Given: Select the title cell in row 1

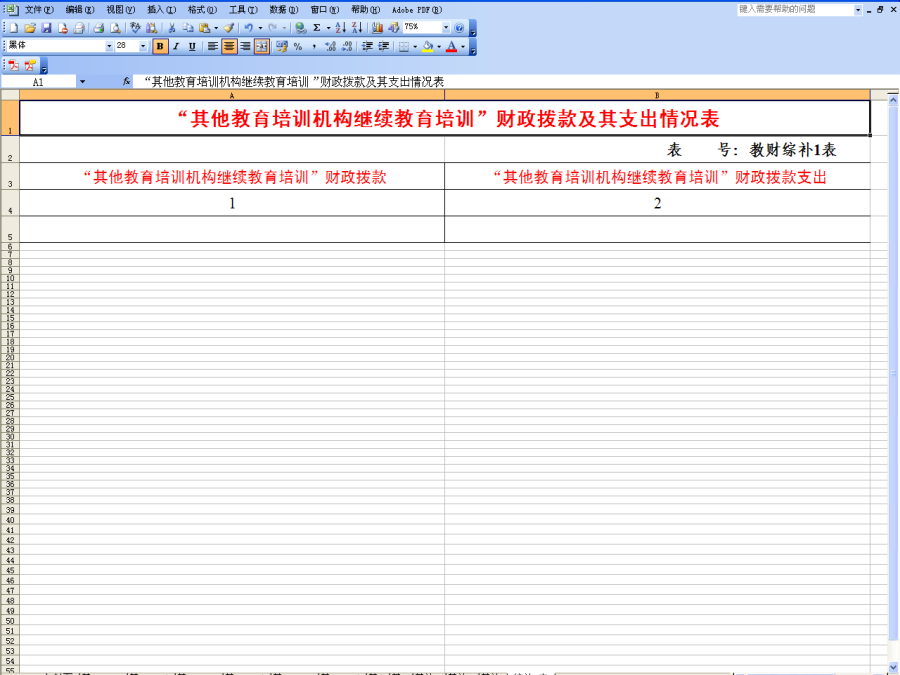Looking at the screenshot, I should [x=445, y=118].
